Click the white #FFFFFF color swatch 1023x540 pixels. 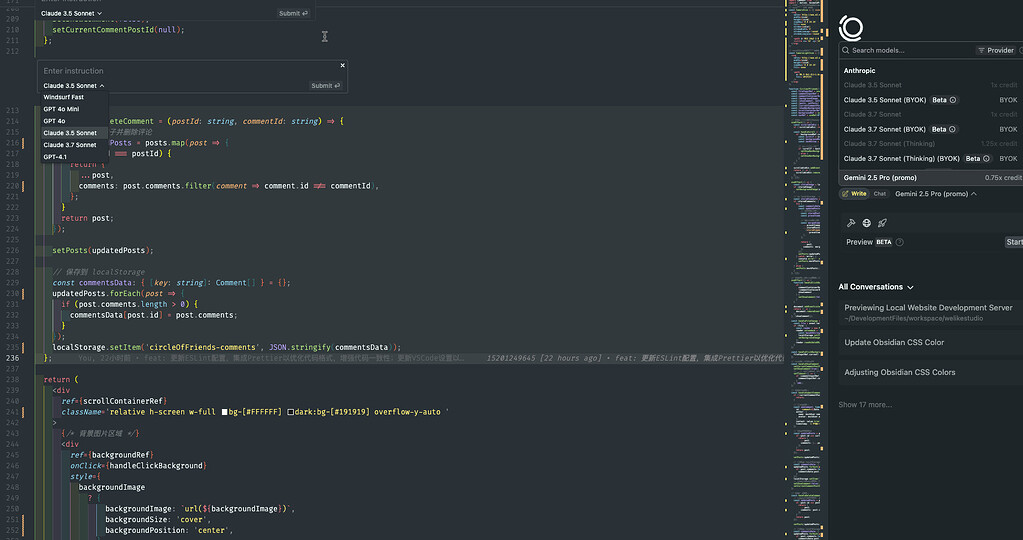[x=225, y=412]
